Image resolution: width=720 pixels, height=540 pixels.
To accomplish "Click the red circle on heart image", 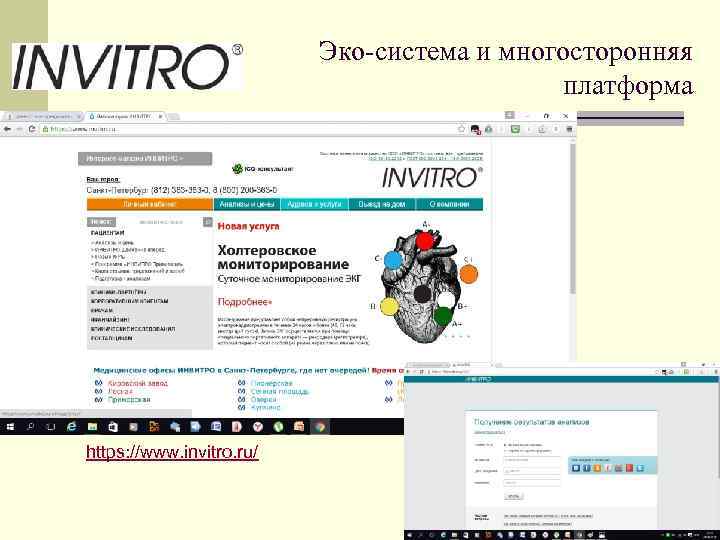I will click(425, 240).
